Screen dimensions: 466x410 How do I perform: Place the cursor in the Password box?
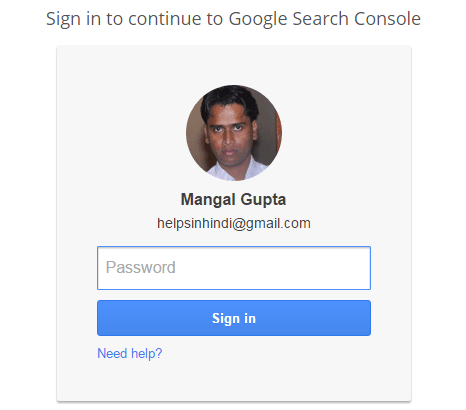[234, 268]
